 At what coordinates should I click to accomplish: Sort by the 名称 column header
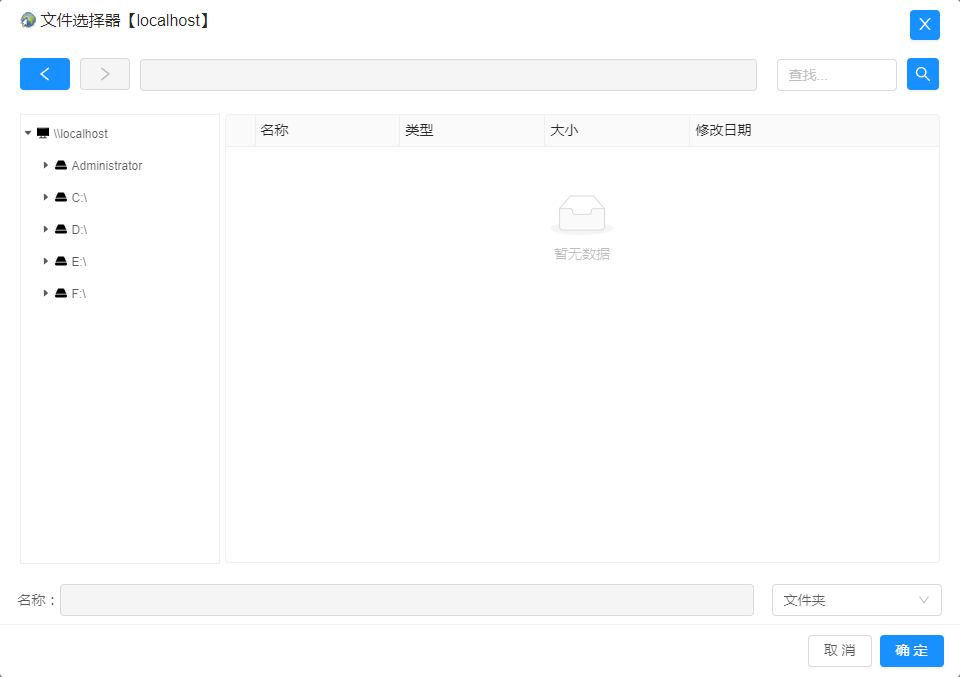[x=275, y=131]
